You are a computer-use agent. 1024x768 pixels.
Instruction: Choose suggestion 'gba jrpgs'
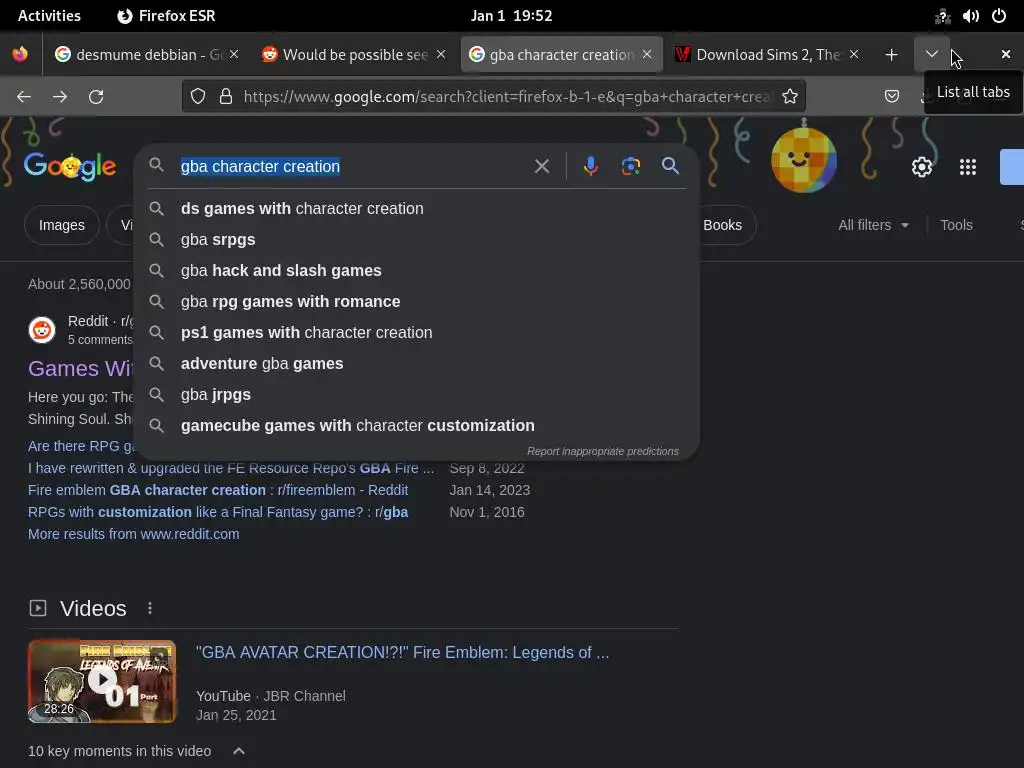coord(417,394)
